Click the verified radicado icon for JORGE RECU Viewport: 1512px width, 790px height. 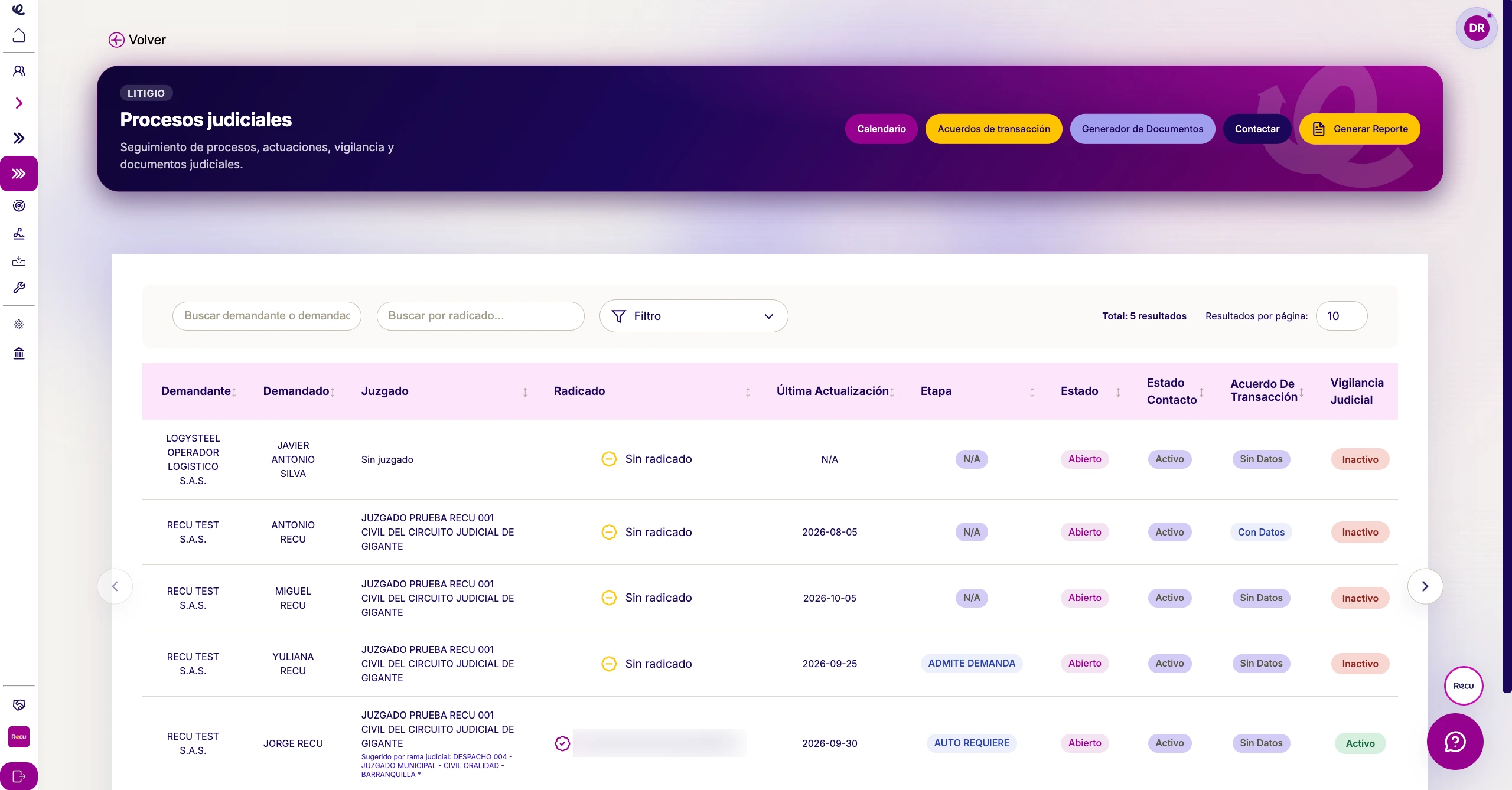point(562,743)
